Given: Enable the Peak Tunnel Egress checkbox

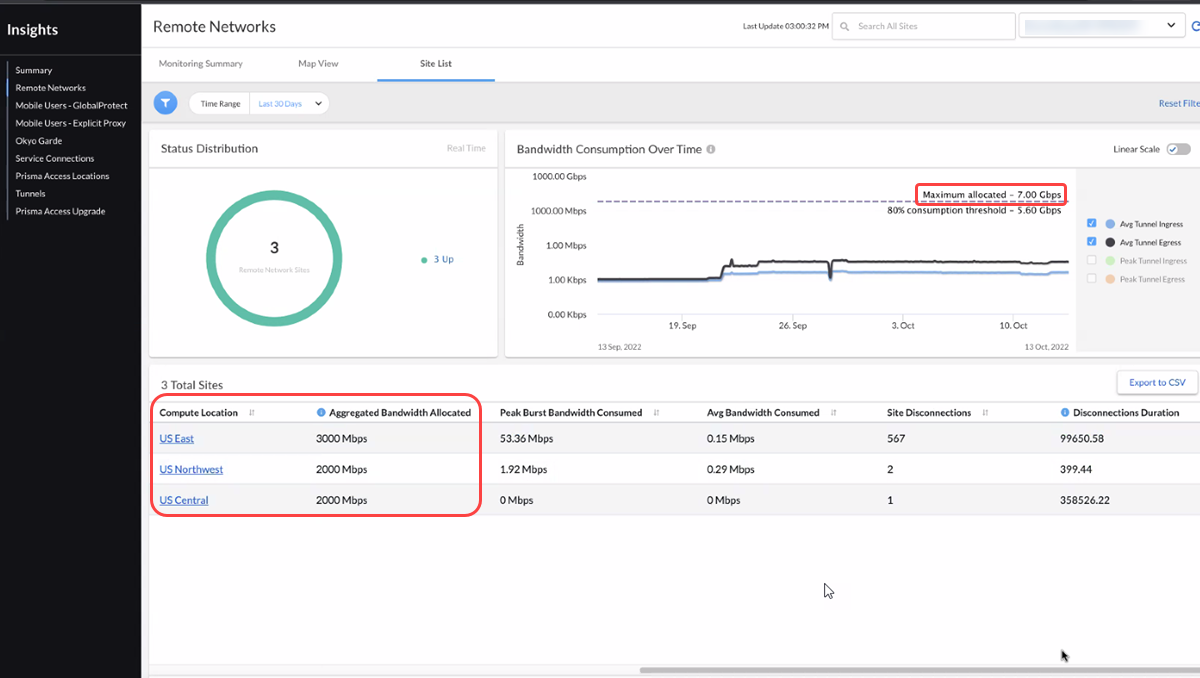Looking at the screenshot, I should point(1092,279).
